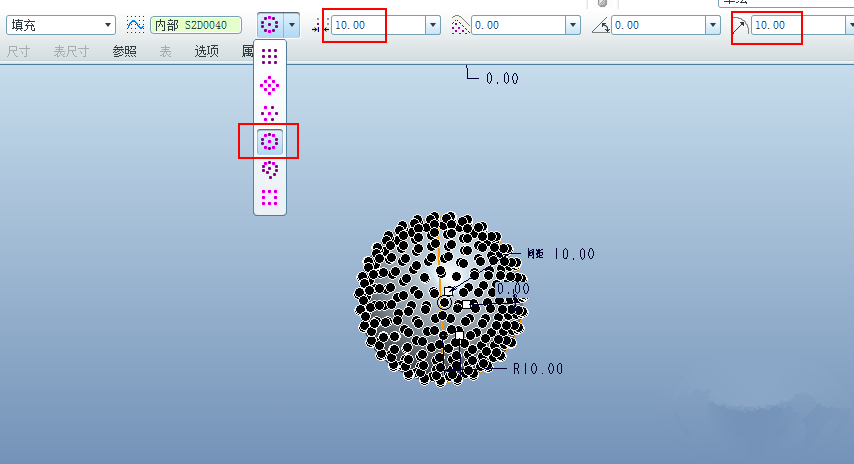Viewport: 854px width, 464px height.
Task: Click the 10.00 spacing dimension label in the model
Action: 575,254
